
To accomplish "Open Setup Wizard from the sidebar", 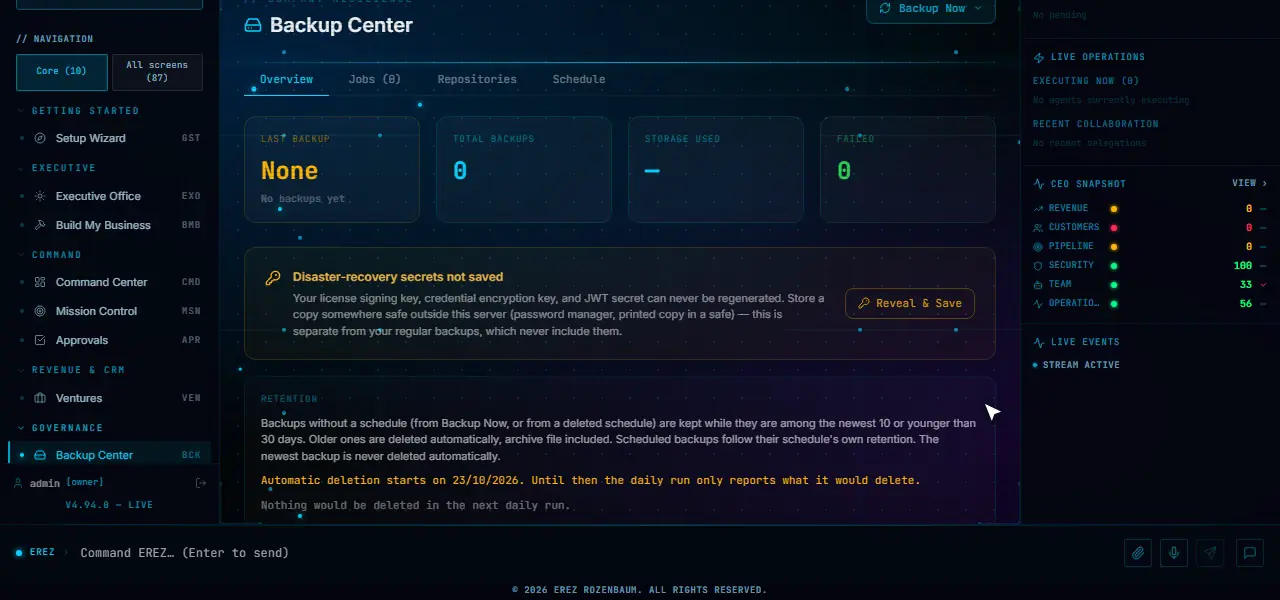I will (x=110, y=138).
